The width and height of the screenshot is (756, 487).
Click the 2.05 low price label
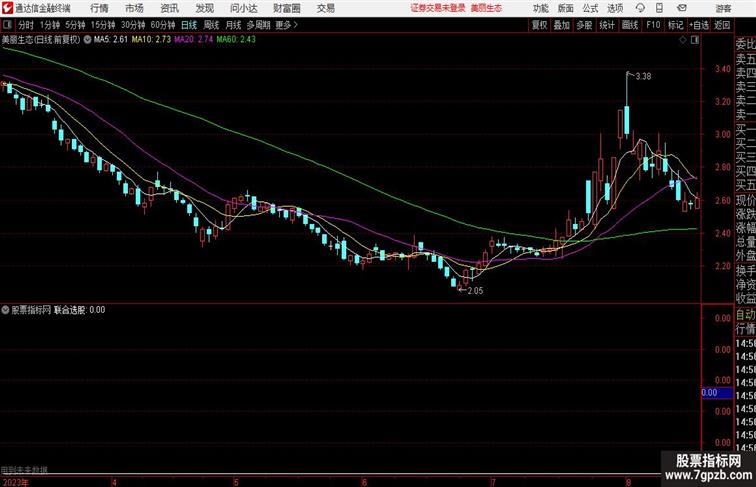475,291
